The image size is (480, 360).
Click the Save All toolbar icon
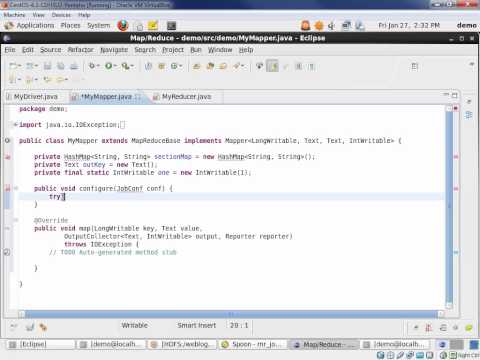coord(61,66)
